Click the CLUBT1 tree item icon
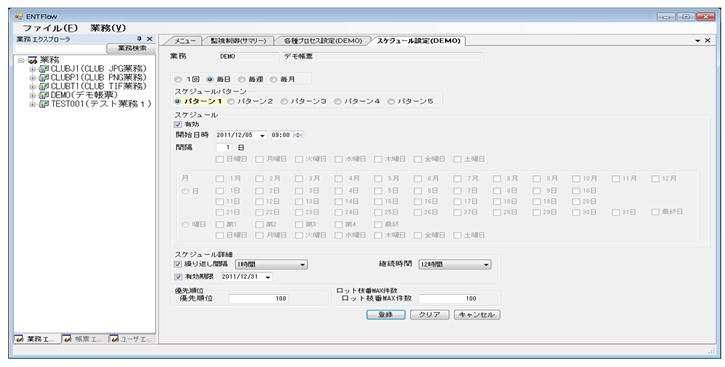This screenshot has width=725, height=367. 44,86
